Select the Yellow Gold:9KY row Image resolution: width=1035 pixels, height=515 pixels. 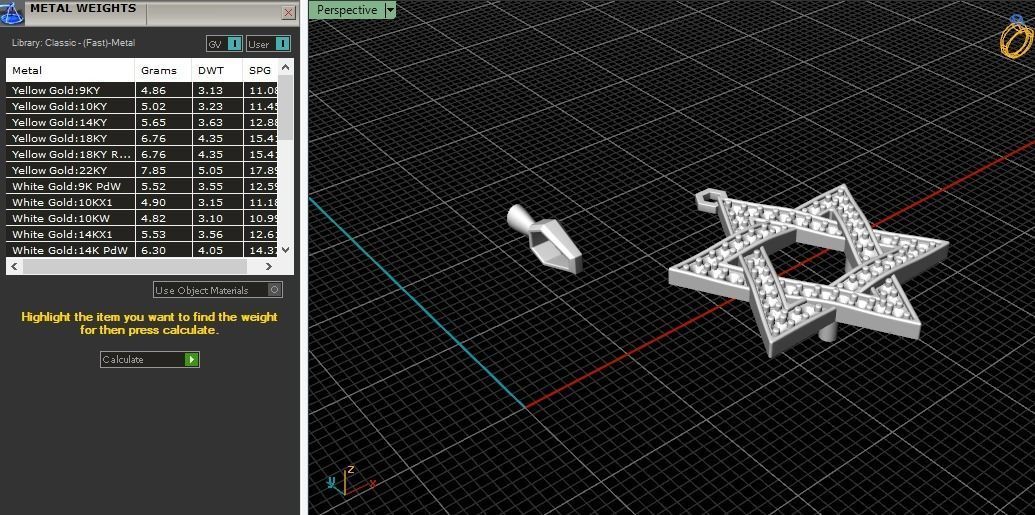click(143, 90)
